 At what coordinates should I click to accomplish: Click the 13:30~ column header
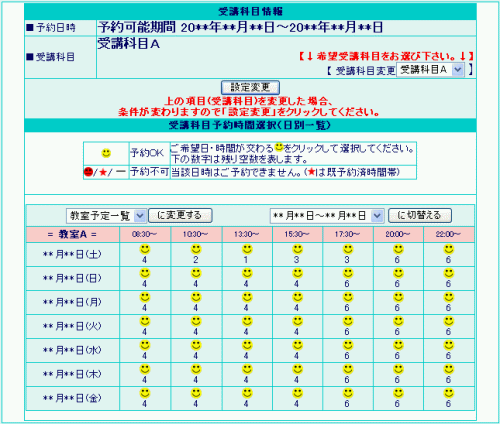pyautogui.click(x=247, y=234)
